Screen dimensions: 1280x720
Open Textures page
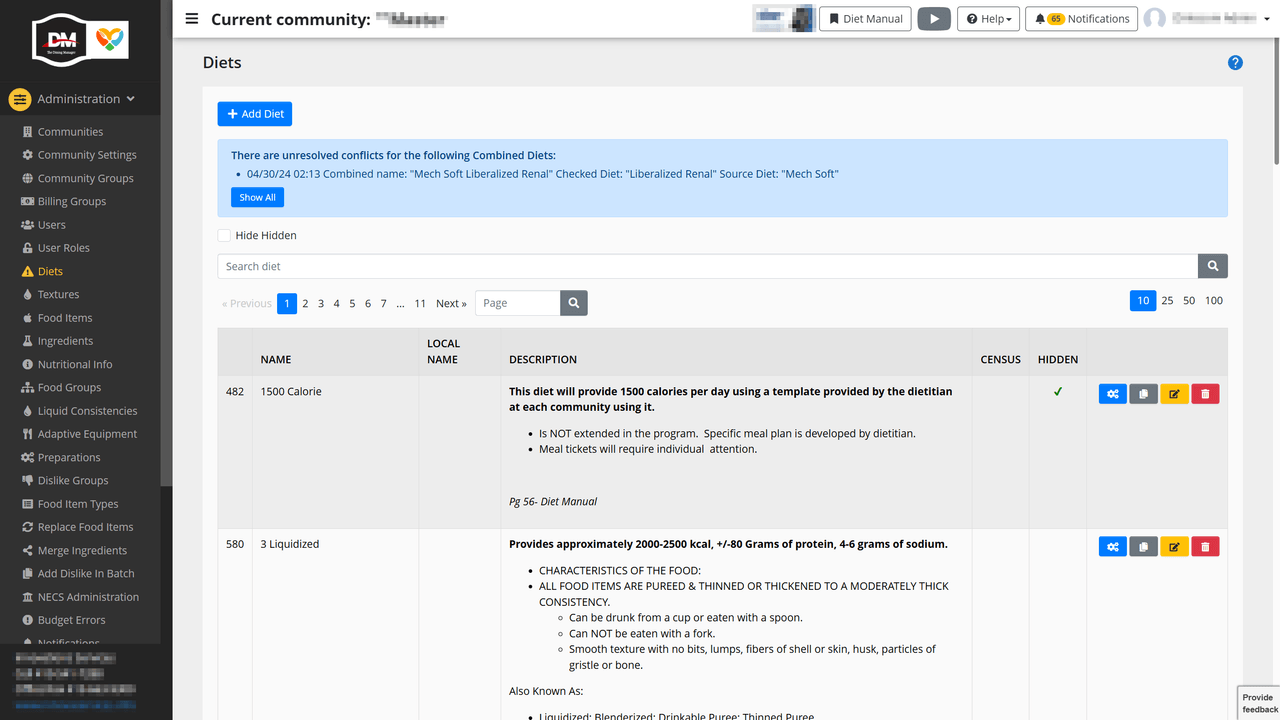58,294
